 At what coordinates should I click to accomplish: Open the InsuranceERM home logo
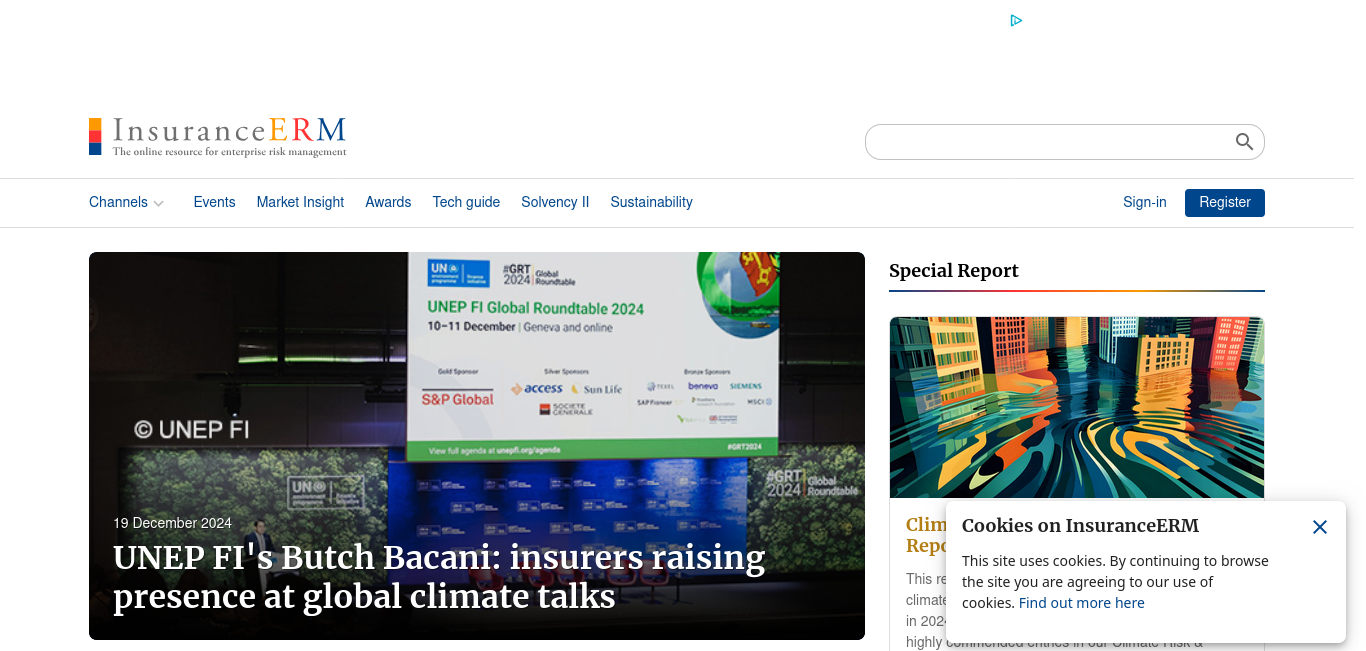218,137
